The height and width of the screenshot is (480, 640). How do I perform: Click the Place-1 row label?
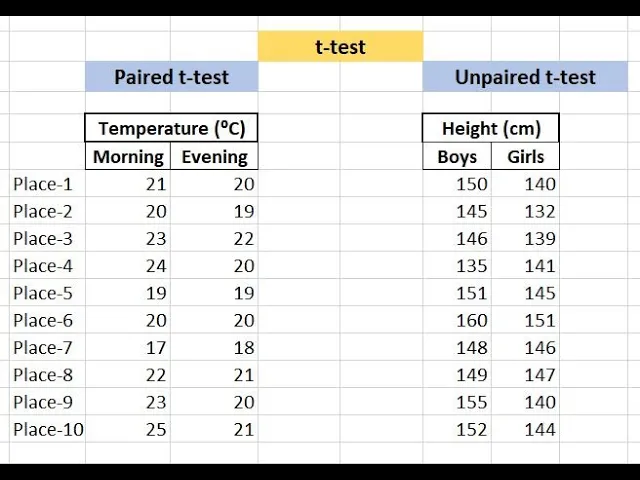pyautogui.click(x=43, y=184)
